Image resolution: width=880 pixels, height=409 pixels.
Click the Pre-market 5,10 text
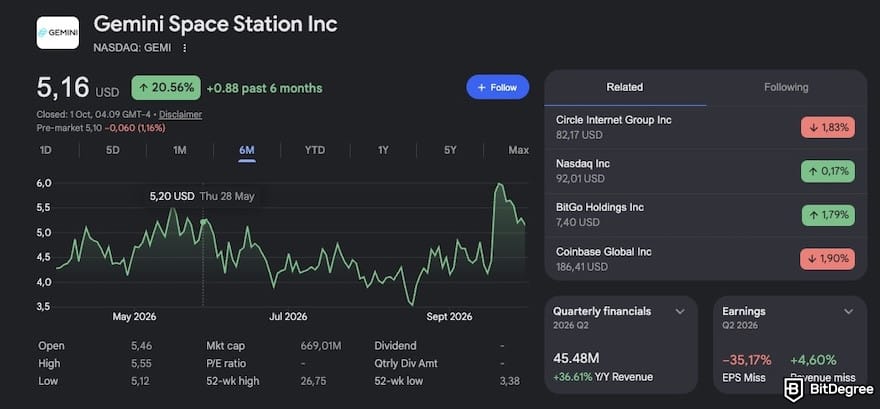(70, 128)
